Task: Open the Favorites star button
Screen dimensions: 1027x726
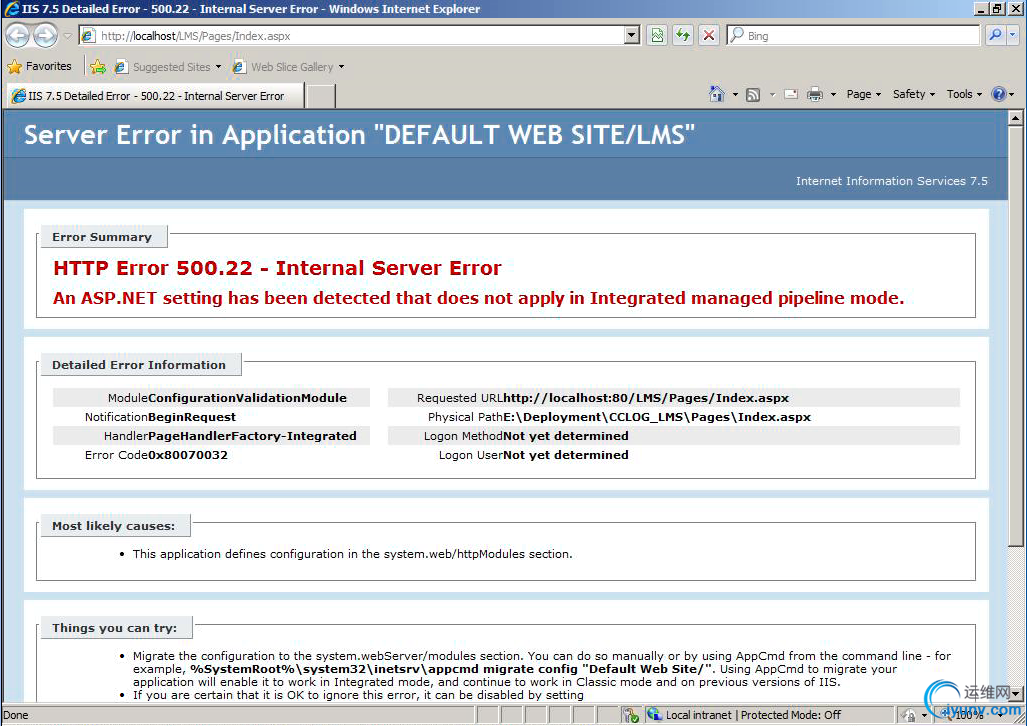Action: (39, 66)
